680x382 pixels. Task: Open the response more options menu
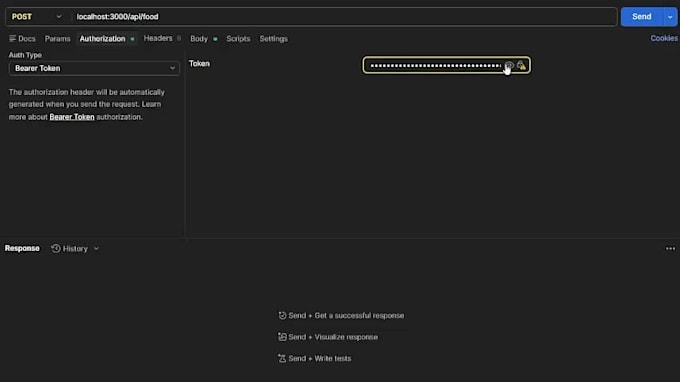670,248
